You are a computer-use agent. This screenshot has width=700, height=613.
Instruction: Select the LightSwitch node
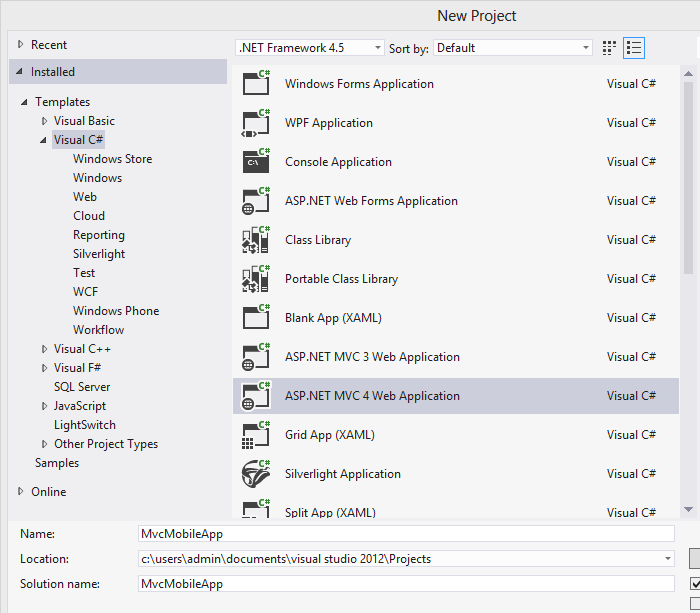pos(85,425)
